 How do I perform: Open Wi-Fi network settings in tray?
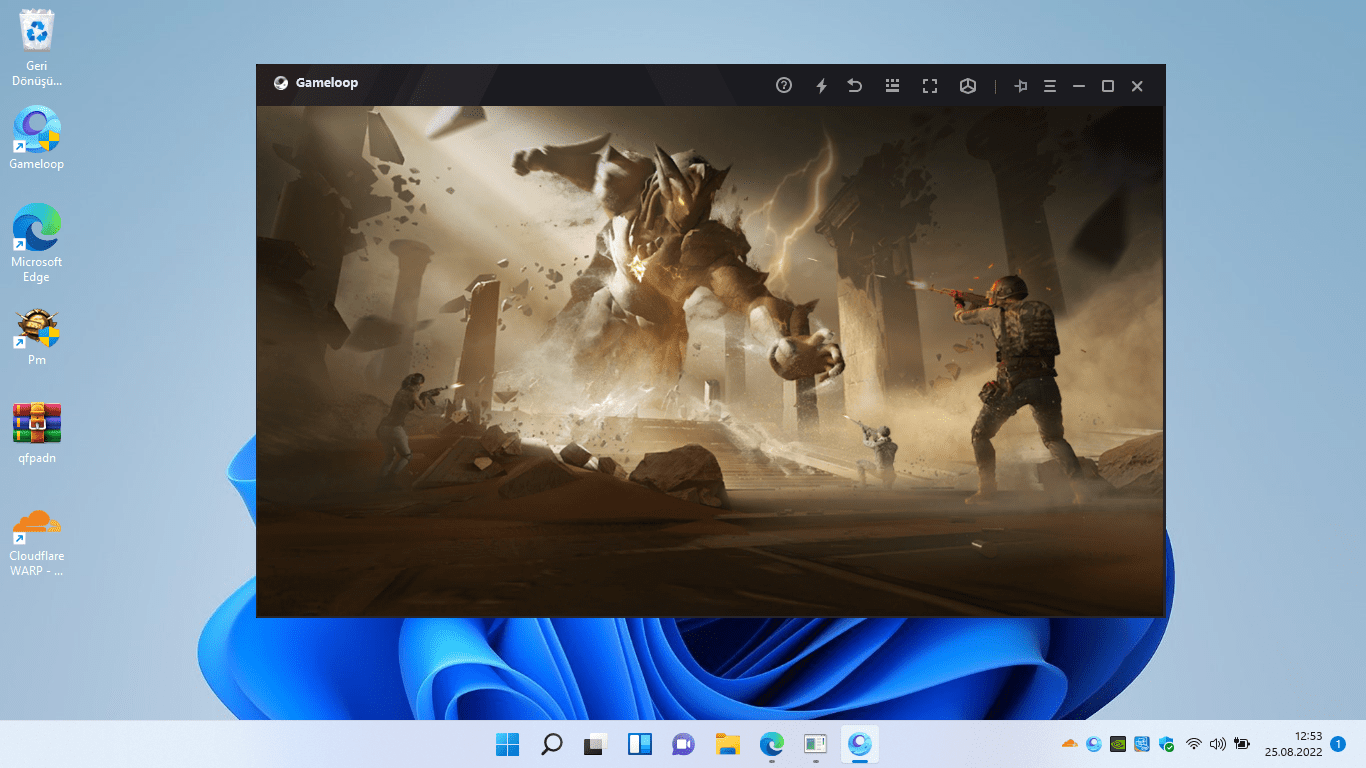click(x=1193, y=744)
